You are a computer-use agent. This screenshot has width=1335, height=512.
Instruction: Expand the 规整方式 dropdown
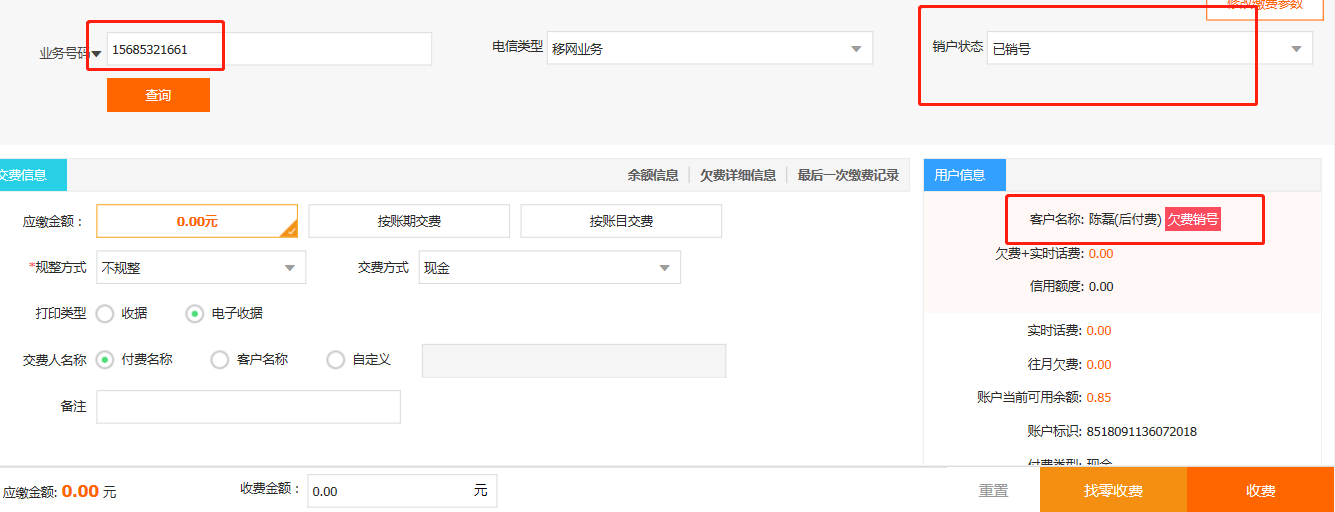(200, 268)
